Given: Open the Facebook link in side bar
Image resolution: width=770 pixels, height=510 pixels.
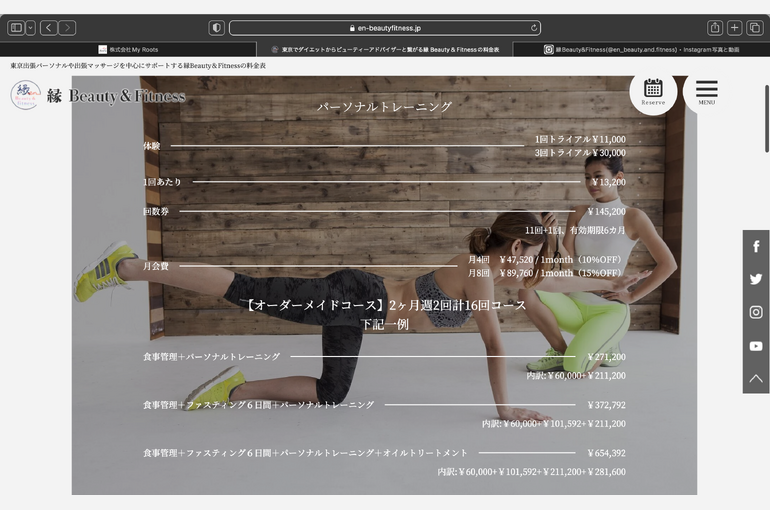Looking at the screenshot, I should coord(756,246).
